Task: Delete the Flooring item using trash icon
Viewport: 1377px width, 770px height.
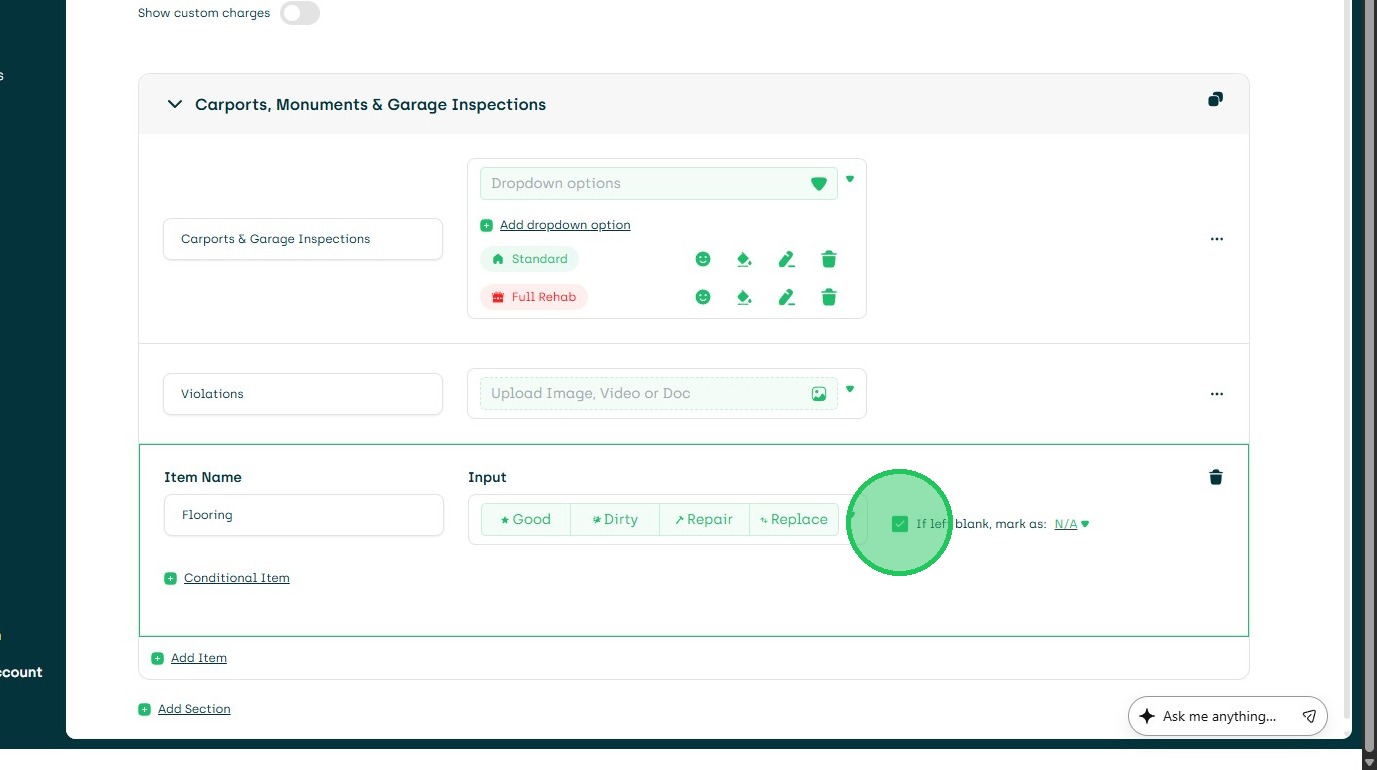Action: 1215,478
